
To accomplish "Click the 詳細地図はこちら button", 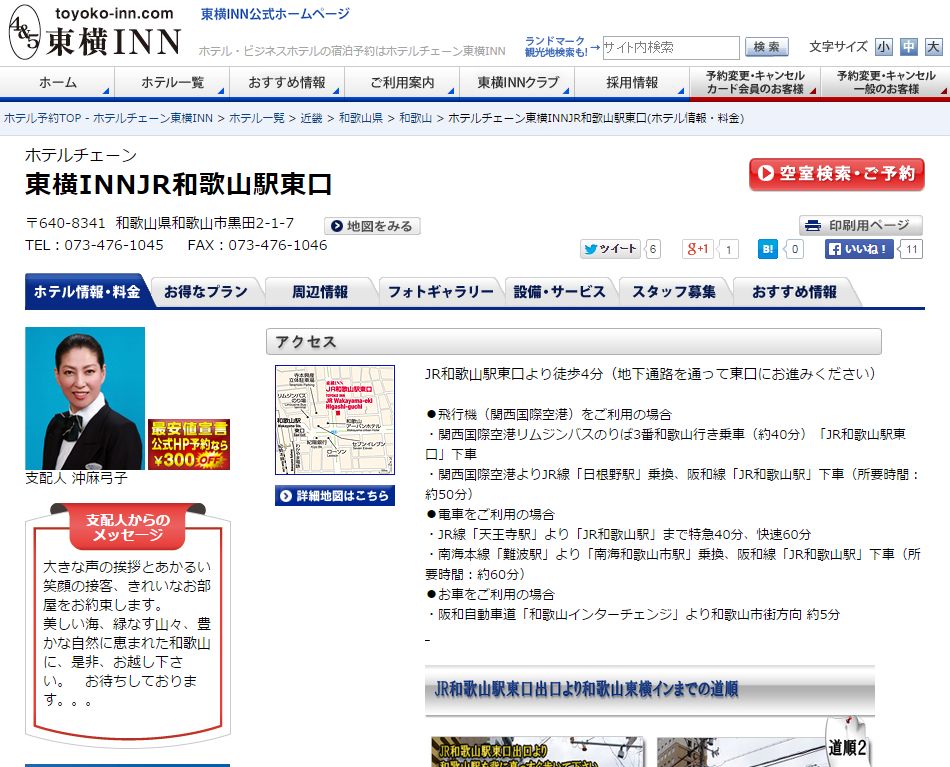I will [x=335, y=496].
